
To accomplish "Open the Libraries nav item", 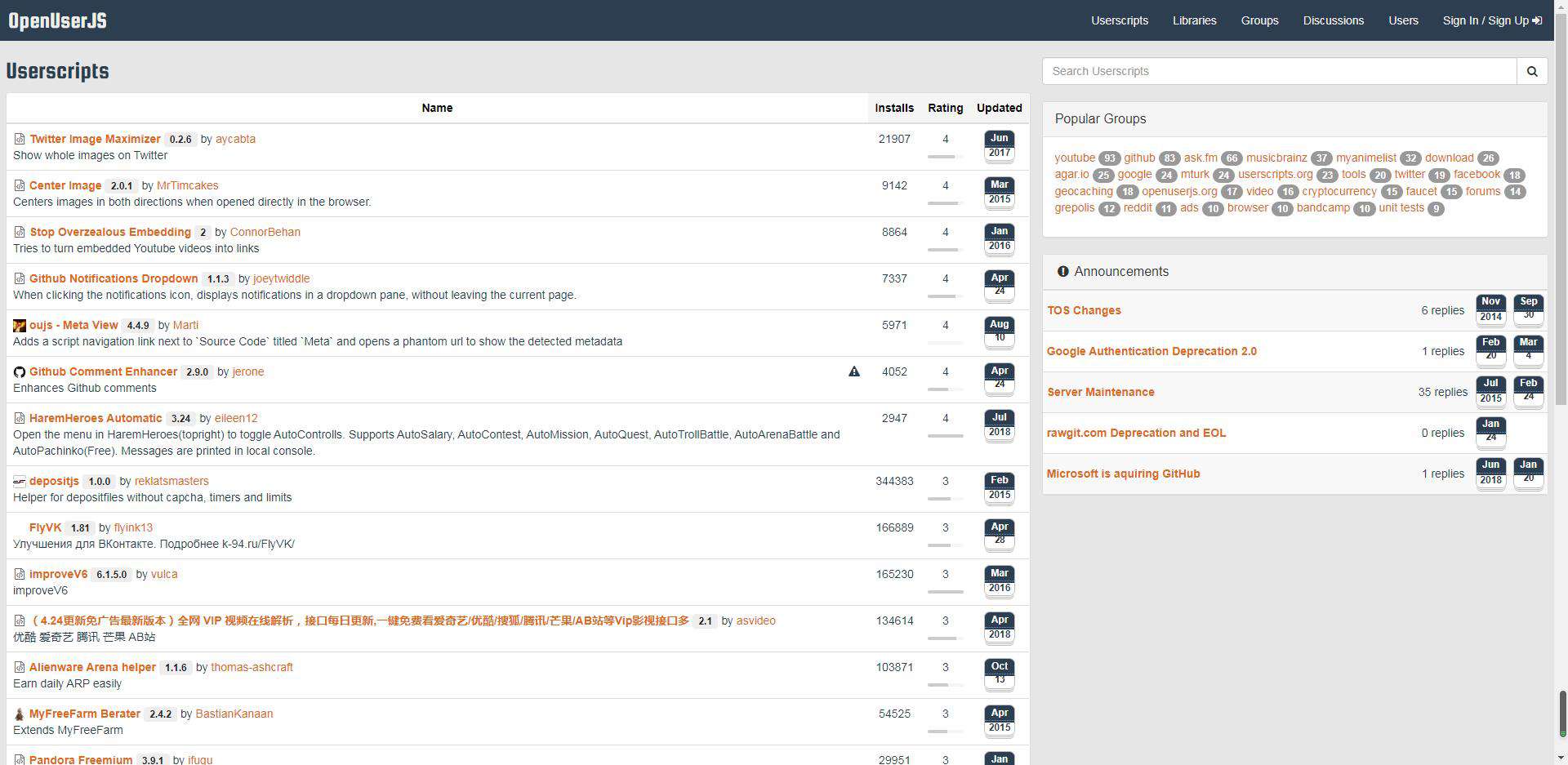I will click(1195, 20).
